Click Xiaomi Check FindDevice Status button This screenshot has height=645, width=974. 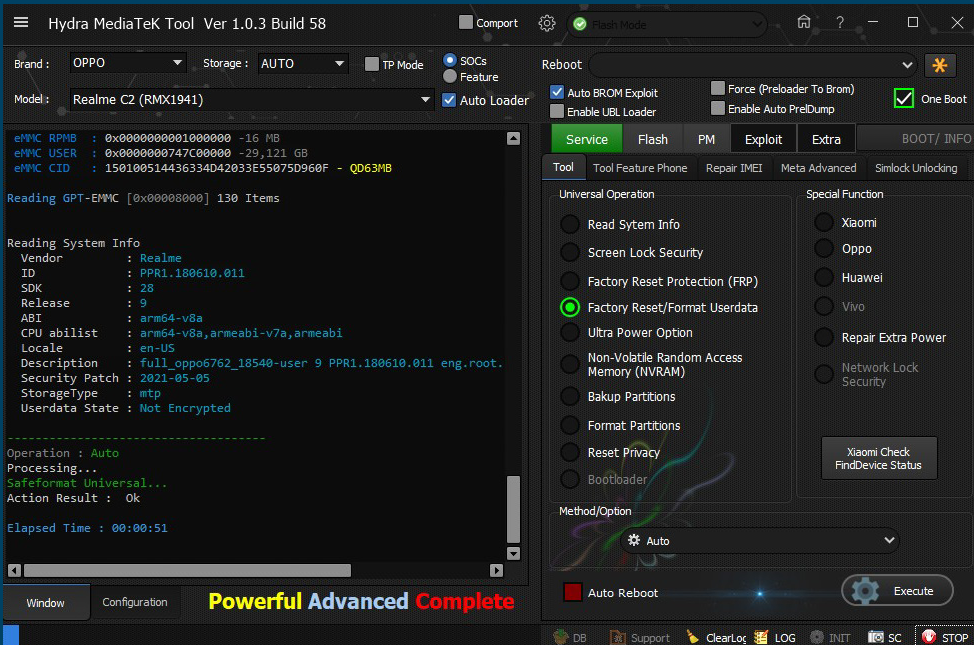[x=878, y=459]
